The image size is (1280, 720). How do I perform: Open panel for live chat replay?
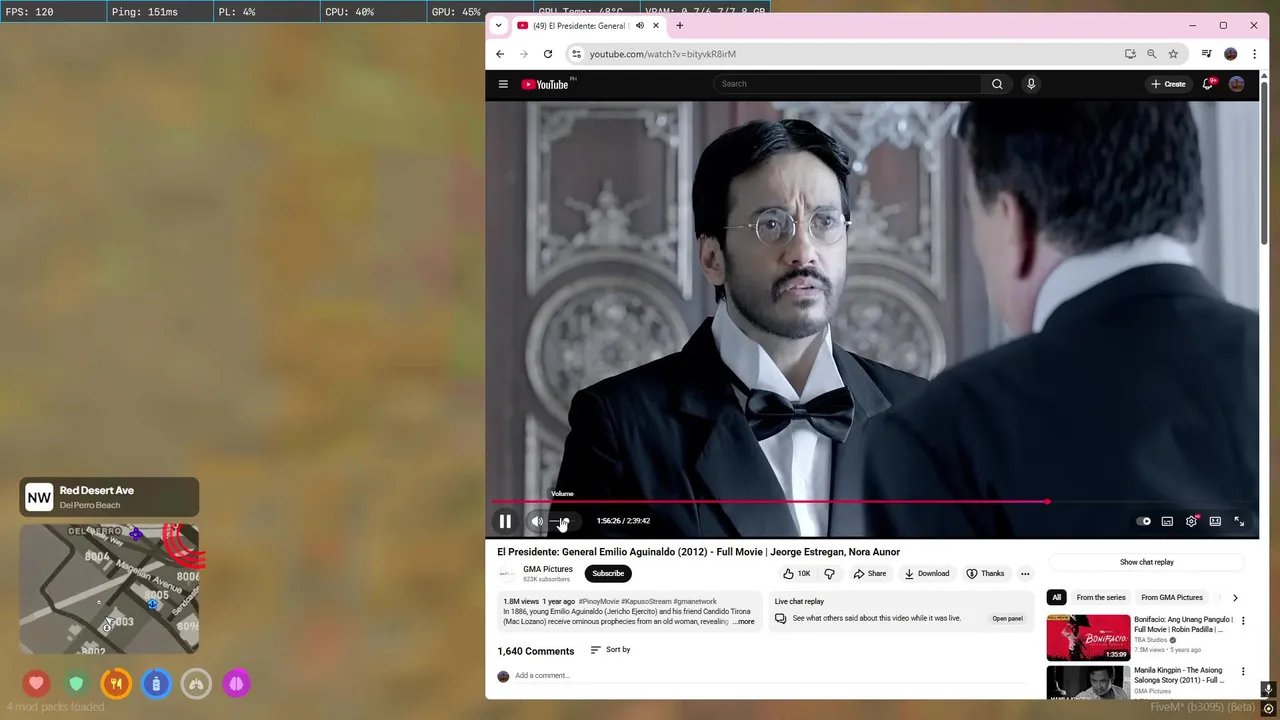(x=1007, y=619)
